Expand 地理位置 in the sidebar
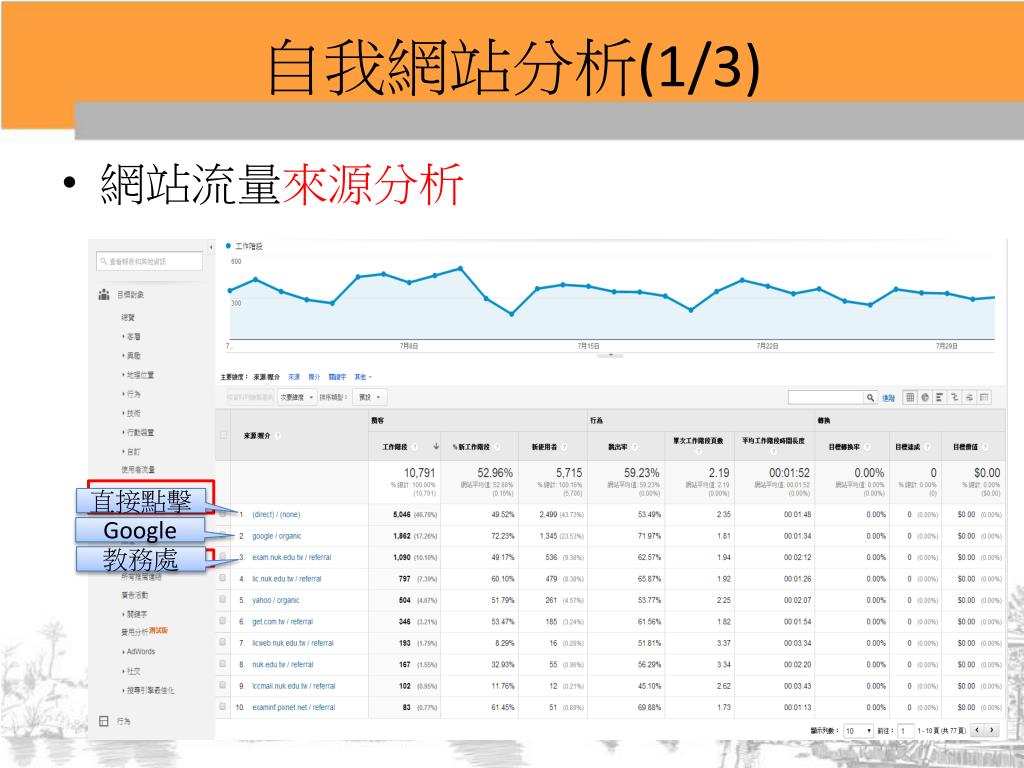1024x768 pixels. (138, 375)
